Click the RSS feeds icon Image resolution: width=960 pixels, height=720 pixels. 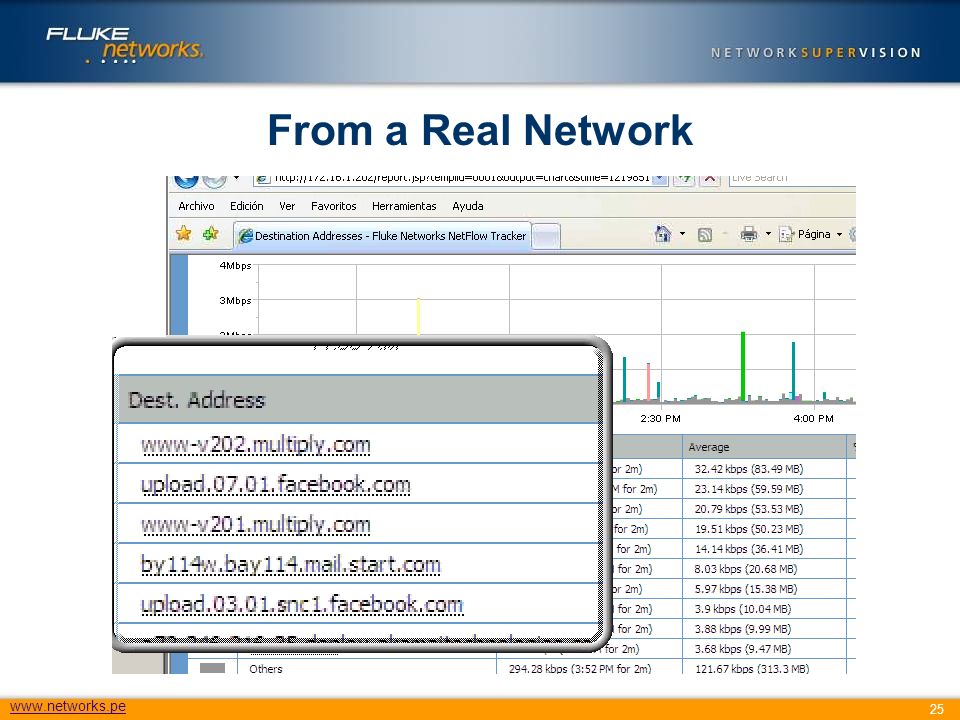tap(705, 234)
